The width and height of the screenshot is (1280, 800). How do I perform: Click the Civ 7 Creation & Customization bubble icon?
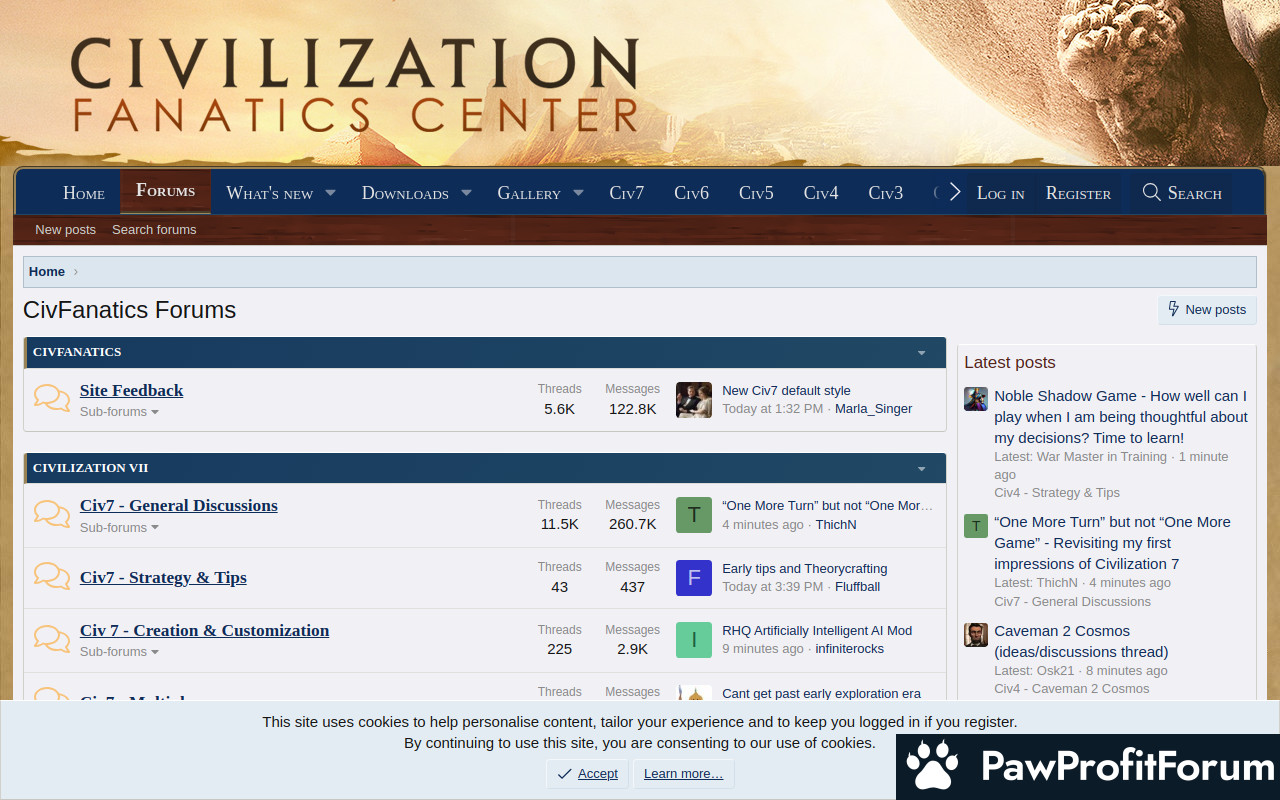pos(52,638)
